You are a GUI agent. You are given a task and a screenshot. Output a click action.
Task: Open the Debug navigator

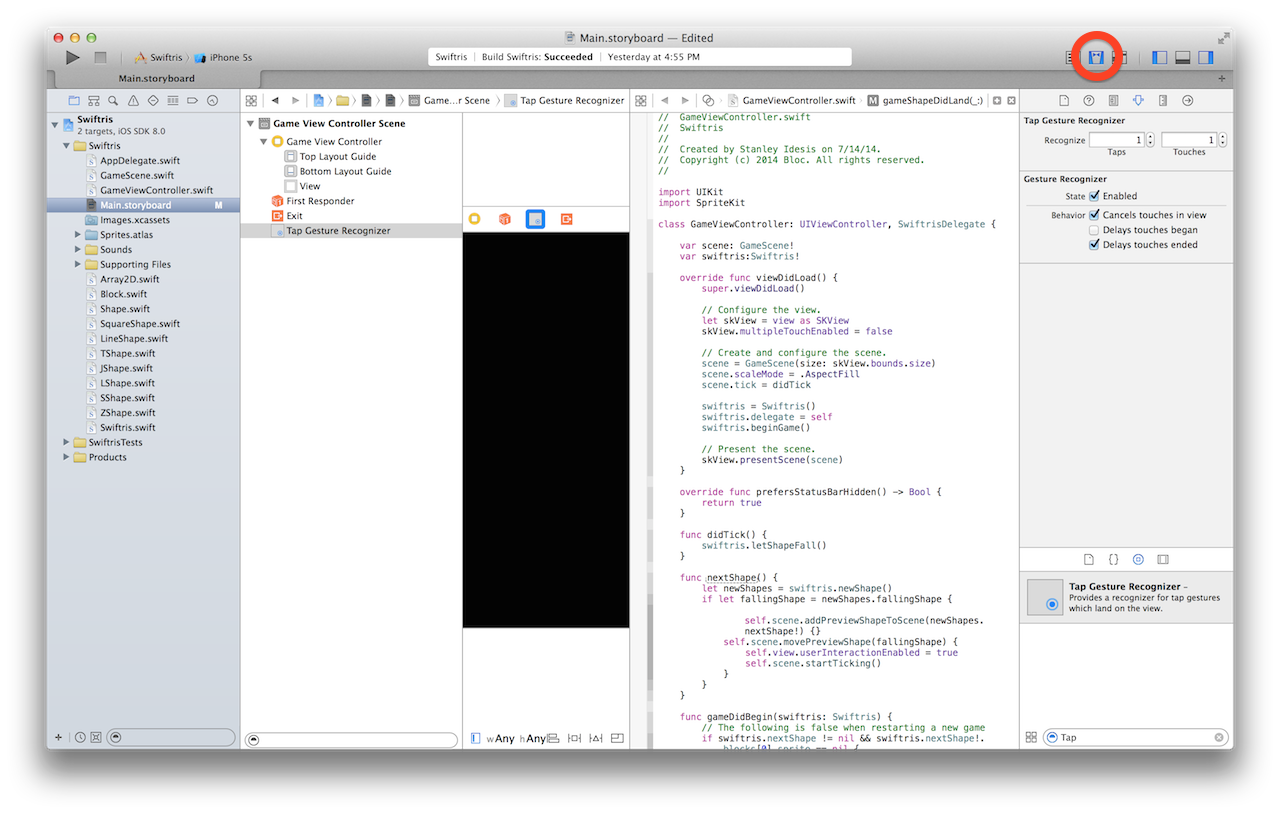(173, 101)
